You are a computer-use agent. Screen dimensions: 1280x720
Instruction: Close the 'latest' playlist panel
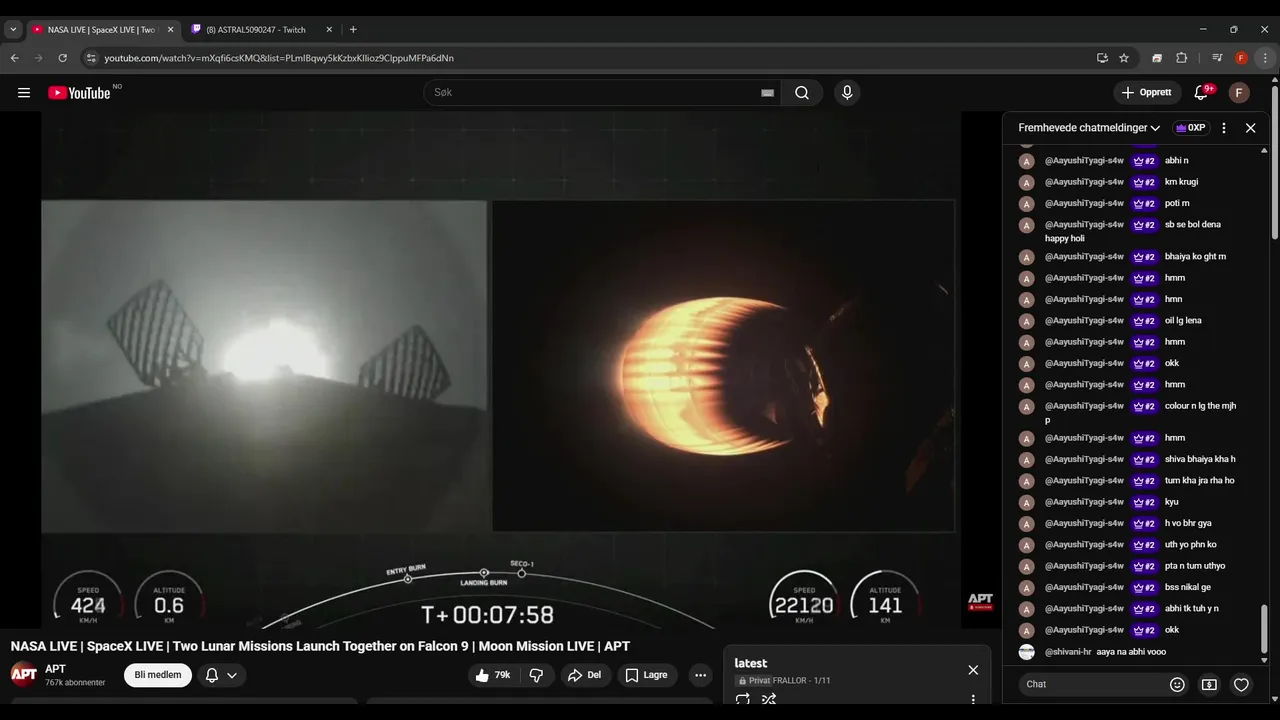973,670
